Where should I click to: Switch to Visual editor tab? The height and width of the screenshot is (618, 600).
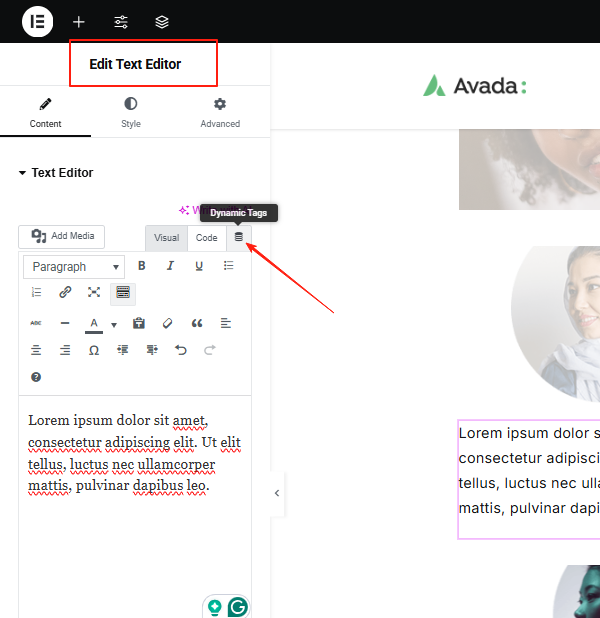pos(166,238)
